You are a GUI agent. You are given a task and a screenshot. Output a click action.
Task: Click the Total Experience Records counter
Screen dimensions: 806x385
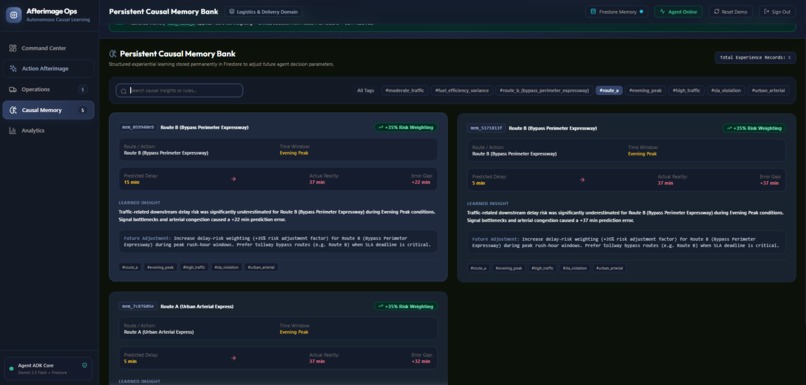755,58
